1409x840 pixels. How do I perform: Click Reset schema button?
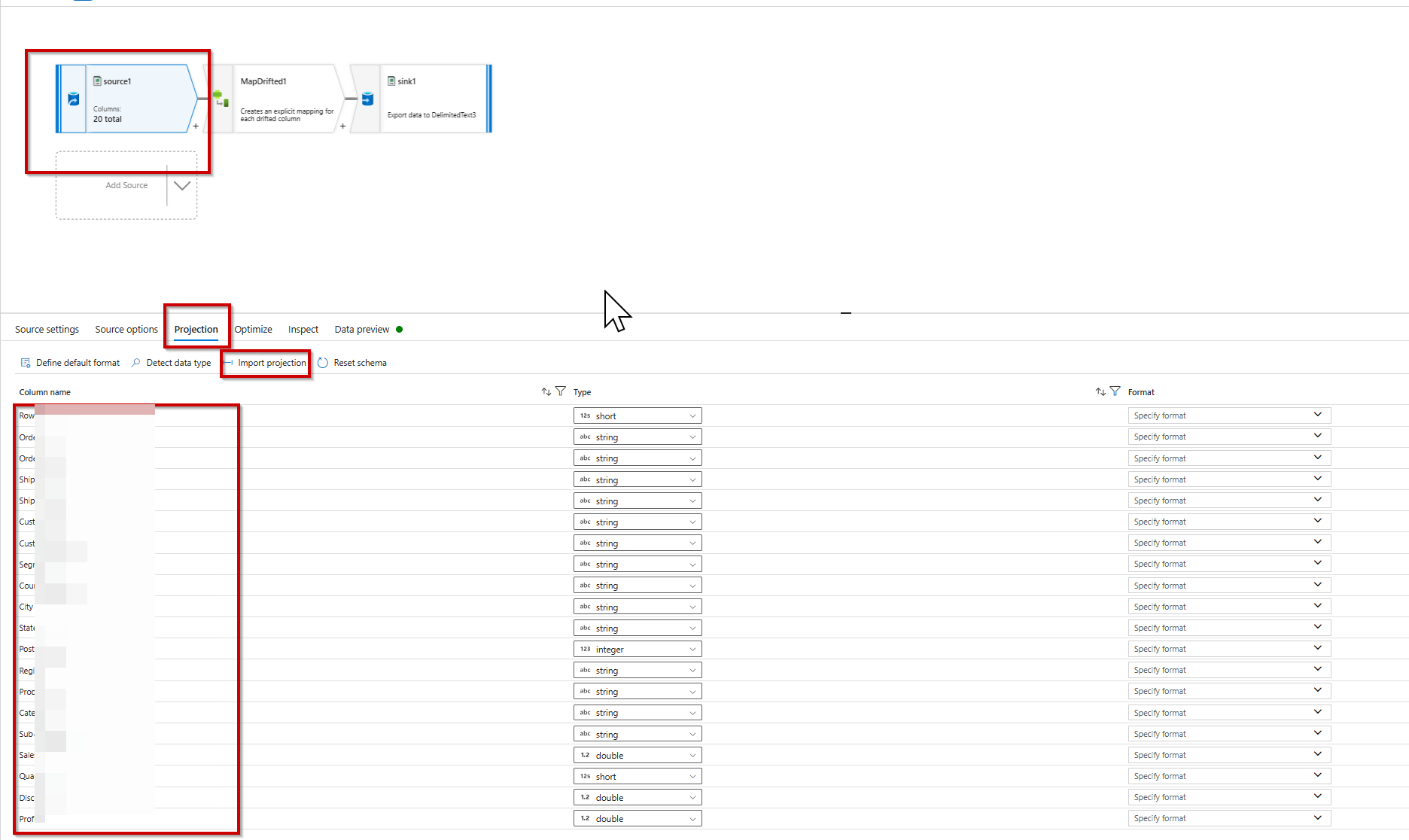tap(352, 363)
